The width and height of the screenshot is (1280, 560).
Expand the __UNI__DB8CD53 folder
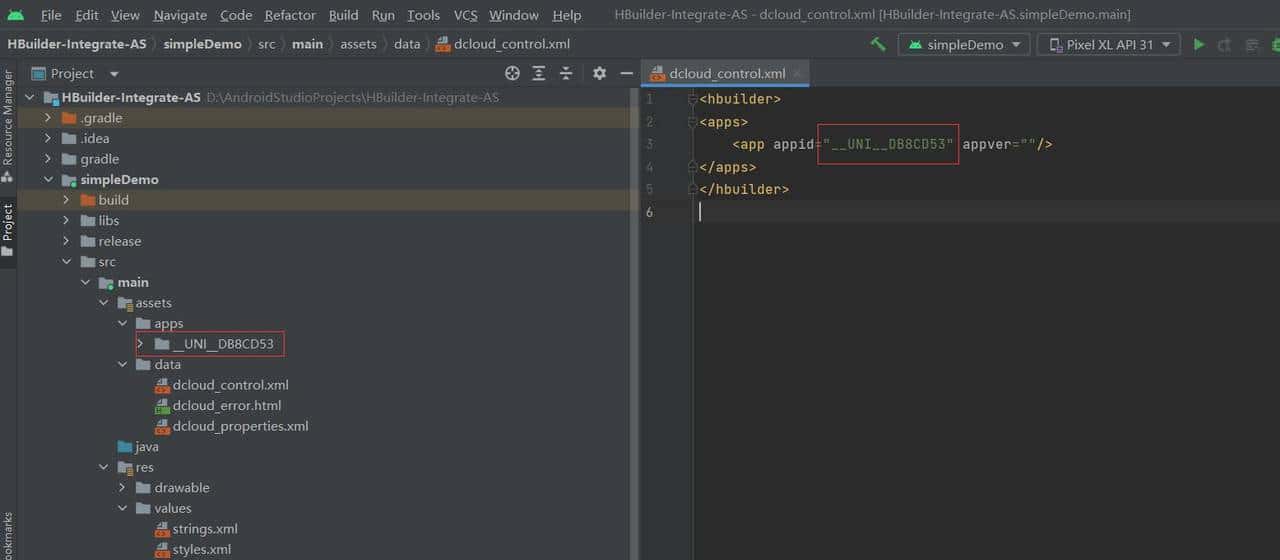[140, 344]
